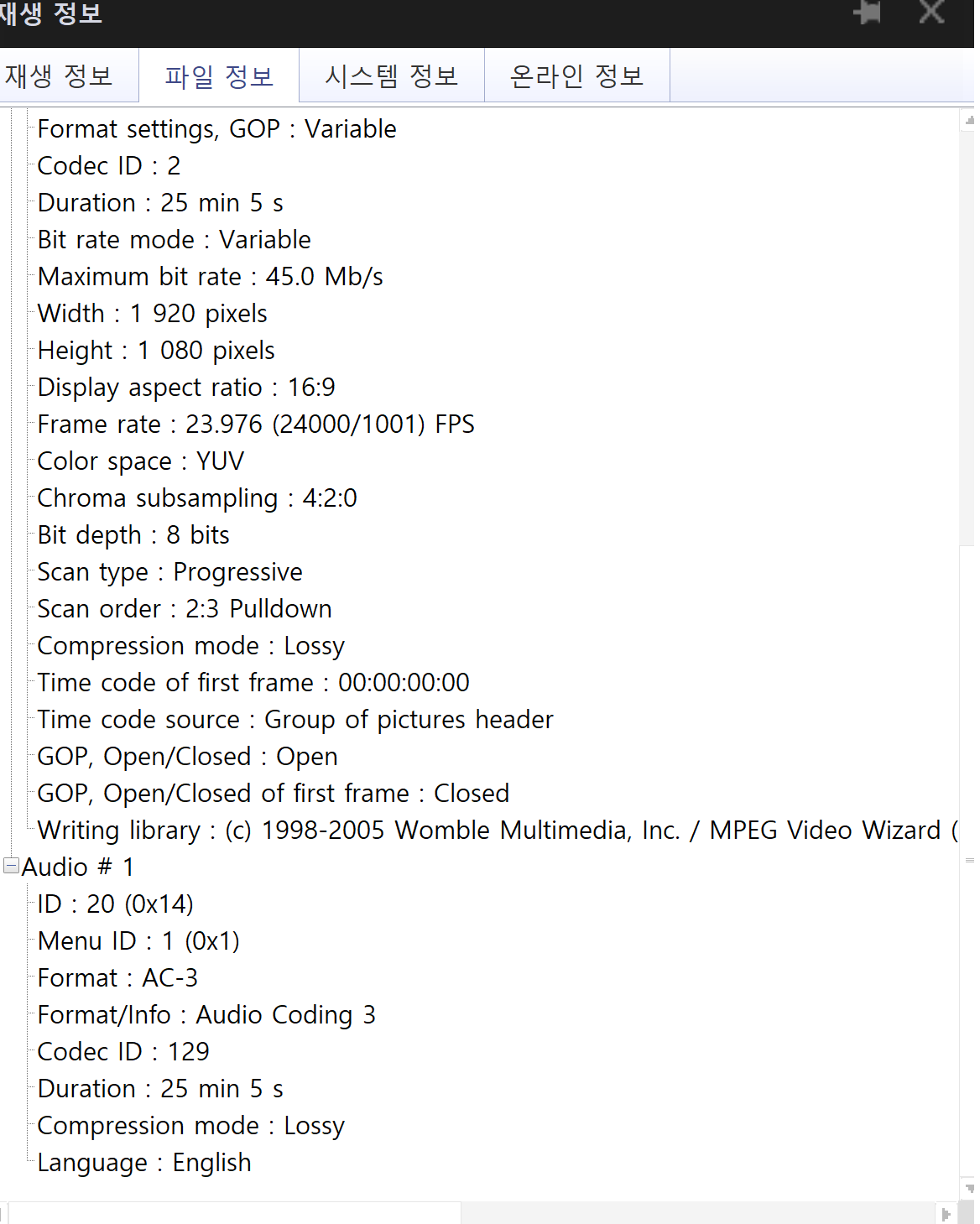The width and height of the screenshot is (980, 1224).
Task: Click the Language : English entry
Action: [x=144, y=1162]
